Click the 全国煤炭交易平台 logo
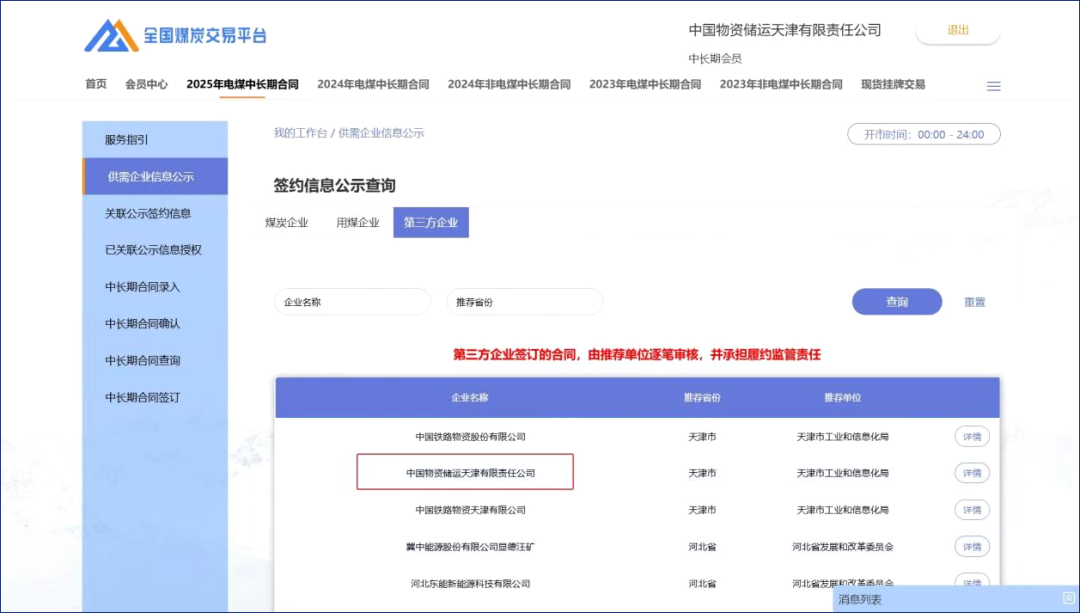This screenshot has width=1080, height=613. tap(175, 36)
